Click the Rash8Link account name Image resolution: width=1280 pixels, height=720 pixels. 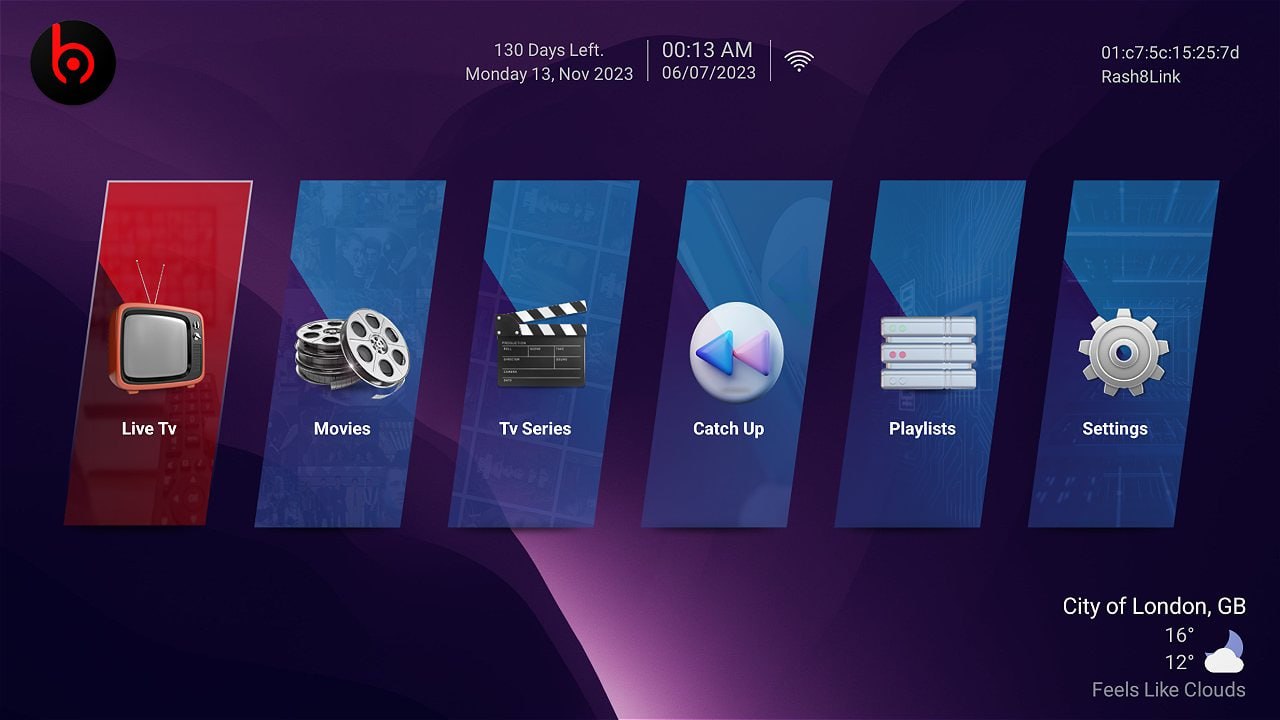[x=1140, y=77]
